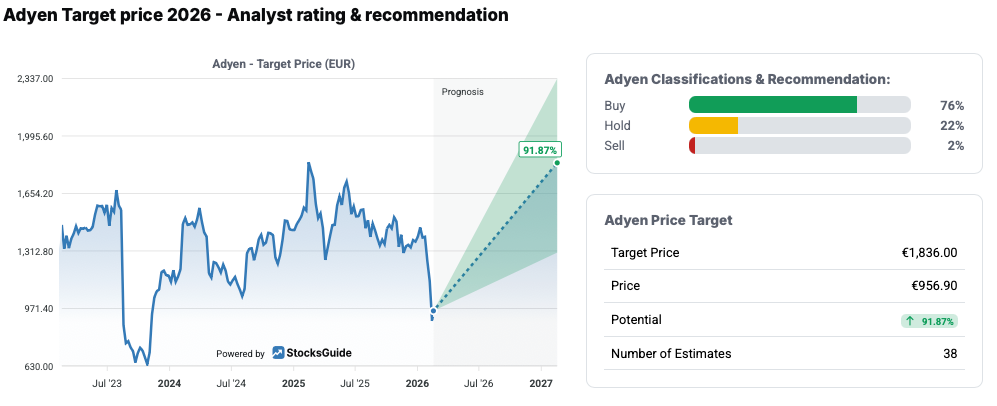Click the yellow Hold rating bar
This screenshot has width=997, height=406.
[x=714, y=125]
